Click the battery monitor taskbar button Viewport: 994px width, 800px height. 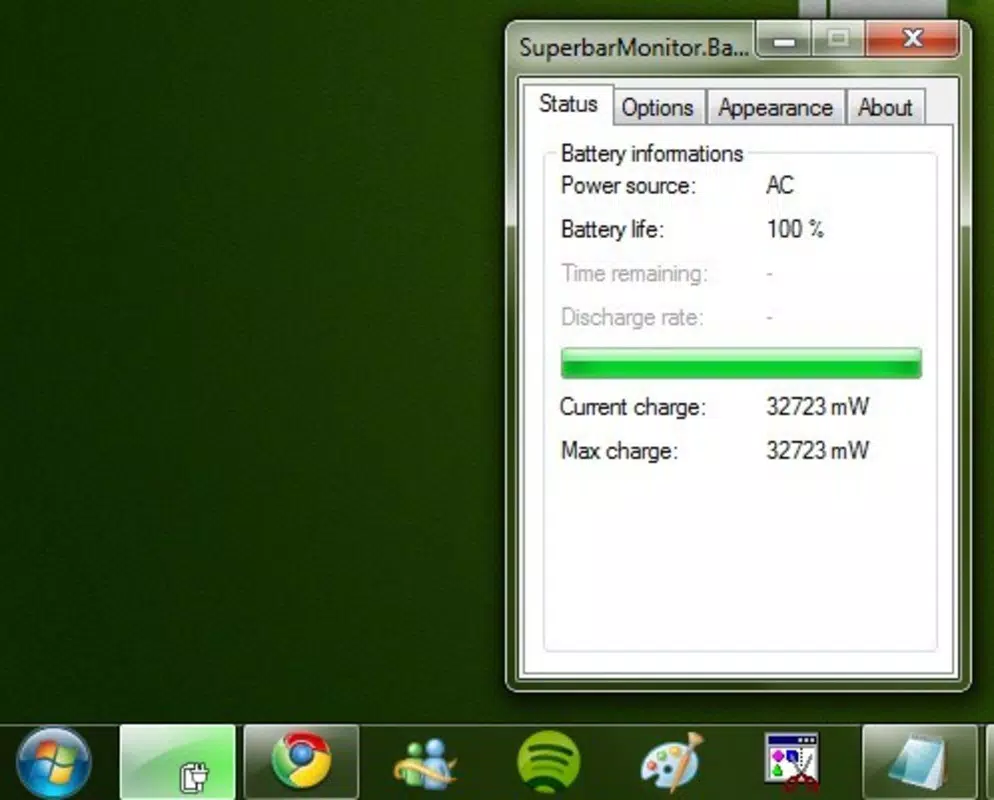pos(178,762)
